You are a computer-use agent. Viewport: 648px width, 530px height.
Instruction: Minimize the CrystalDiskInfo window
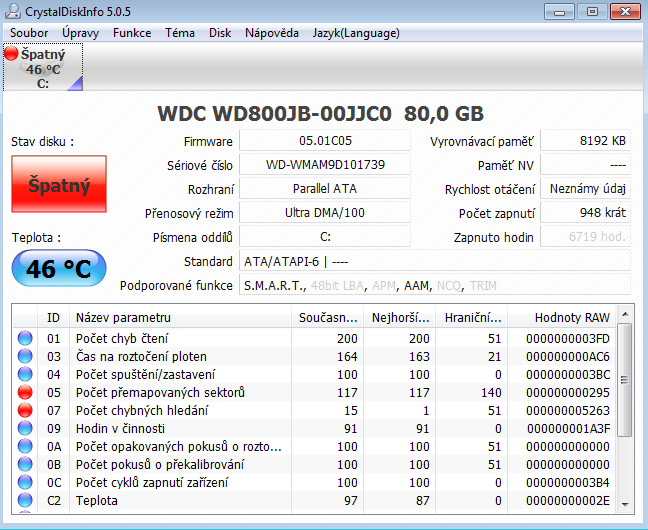[560, 12]
